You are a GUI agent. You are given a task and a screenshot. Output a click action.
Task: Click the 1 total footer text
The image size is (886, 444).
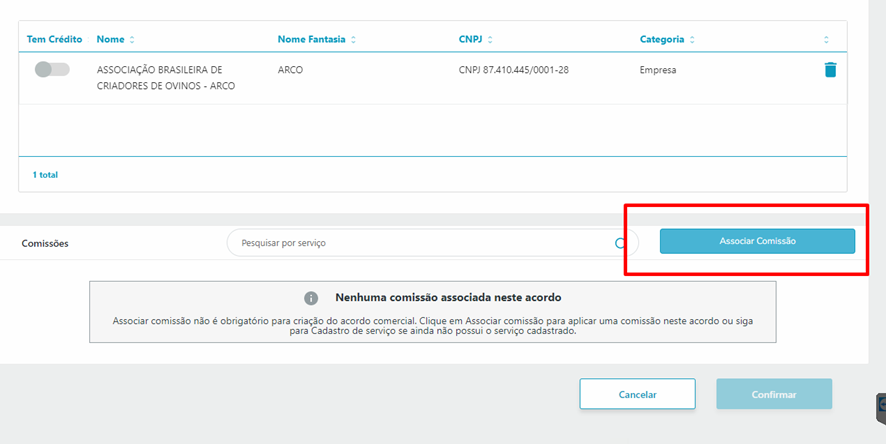45,175
